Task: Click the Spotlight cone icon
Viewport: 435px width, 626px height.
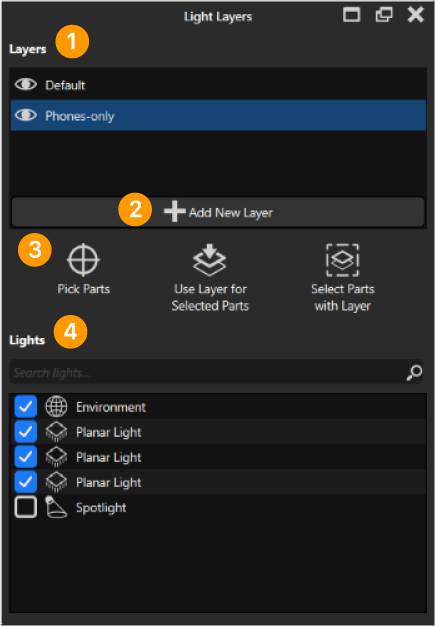Action: (56, 507)
